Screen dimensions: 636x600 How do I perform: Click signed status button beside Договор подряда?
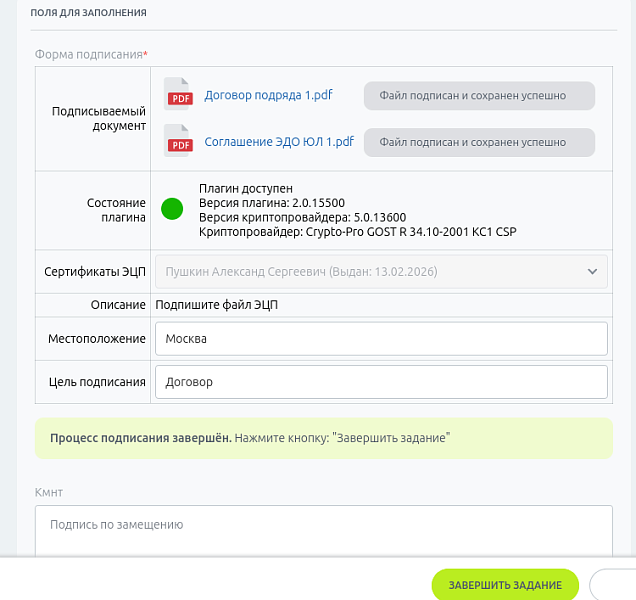[479, 96]
